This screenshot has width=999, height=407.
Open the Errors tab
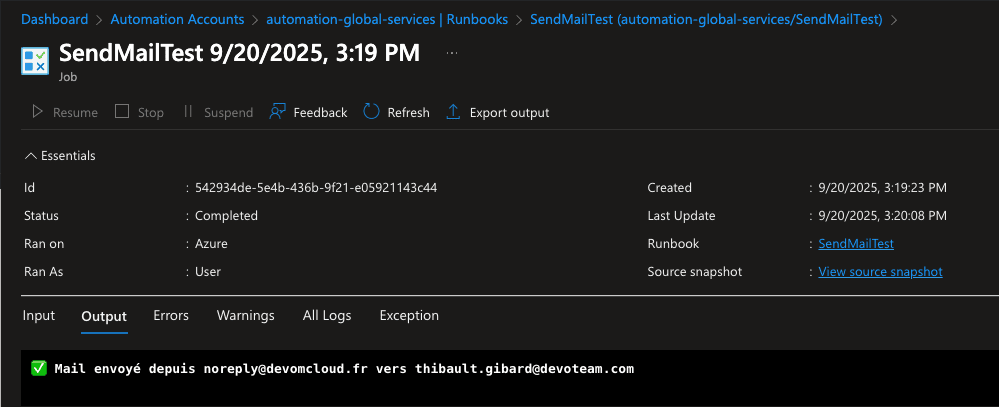pyautogui.click(x=171, y=315)
